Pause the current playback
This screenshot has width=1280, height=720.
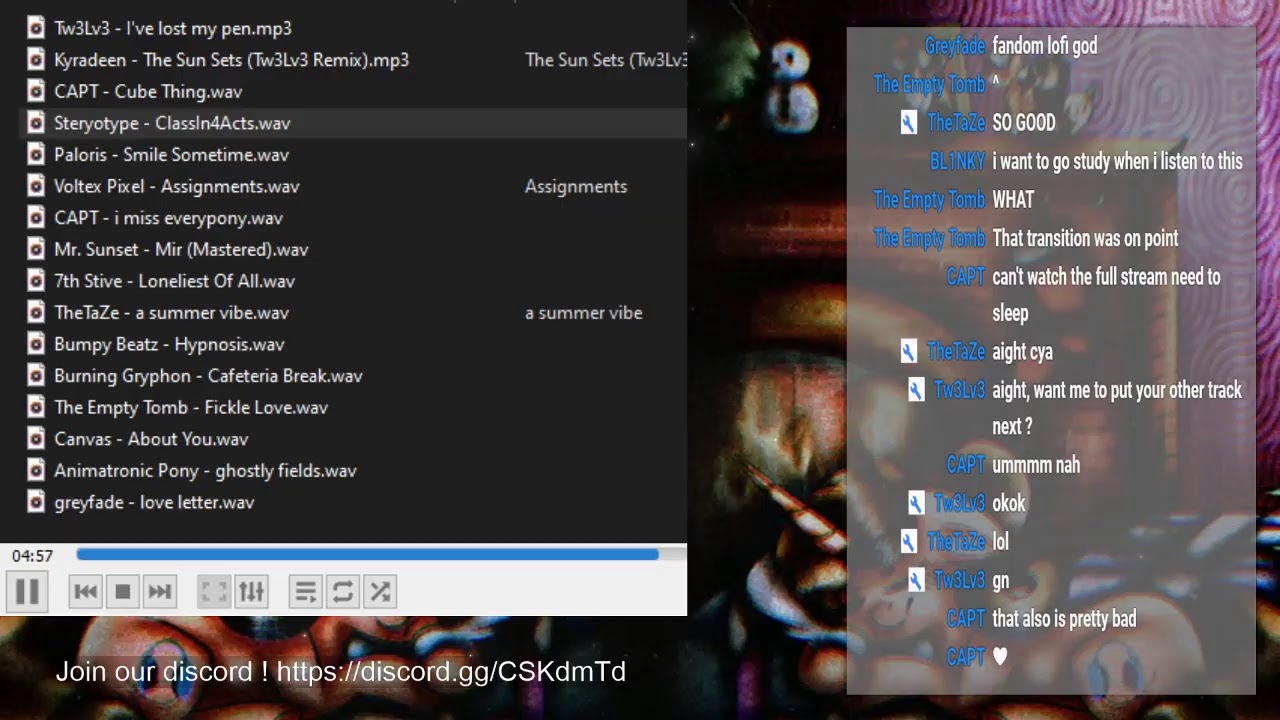coord(27,592)
